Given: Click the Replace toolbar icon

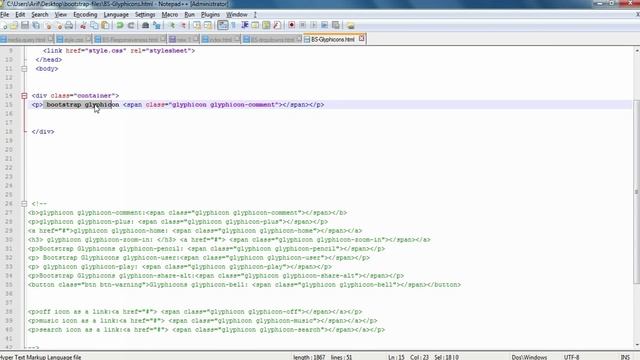Looking at the screenshot, I should click(156, 26).
